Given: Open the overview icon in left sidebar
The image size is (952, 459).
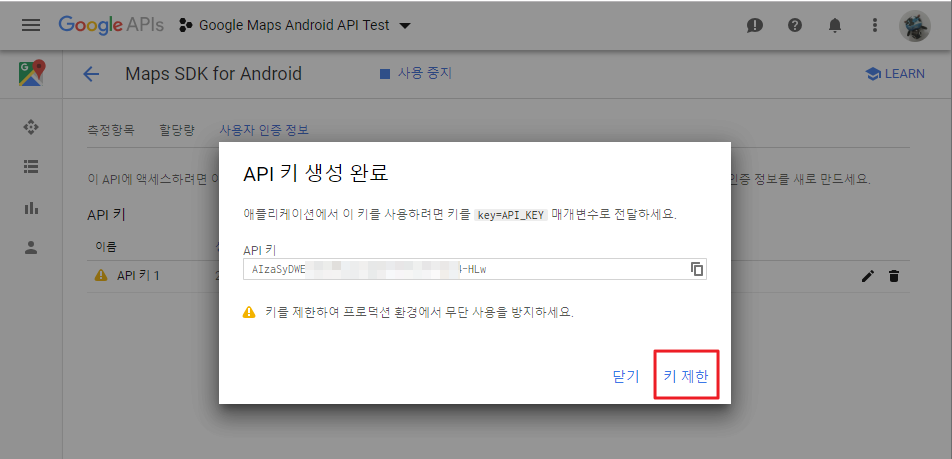Looking at the screenshot, I should click(x=31, y=127).
